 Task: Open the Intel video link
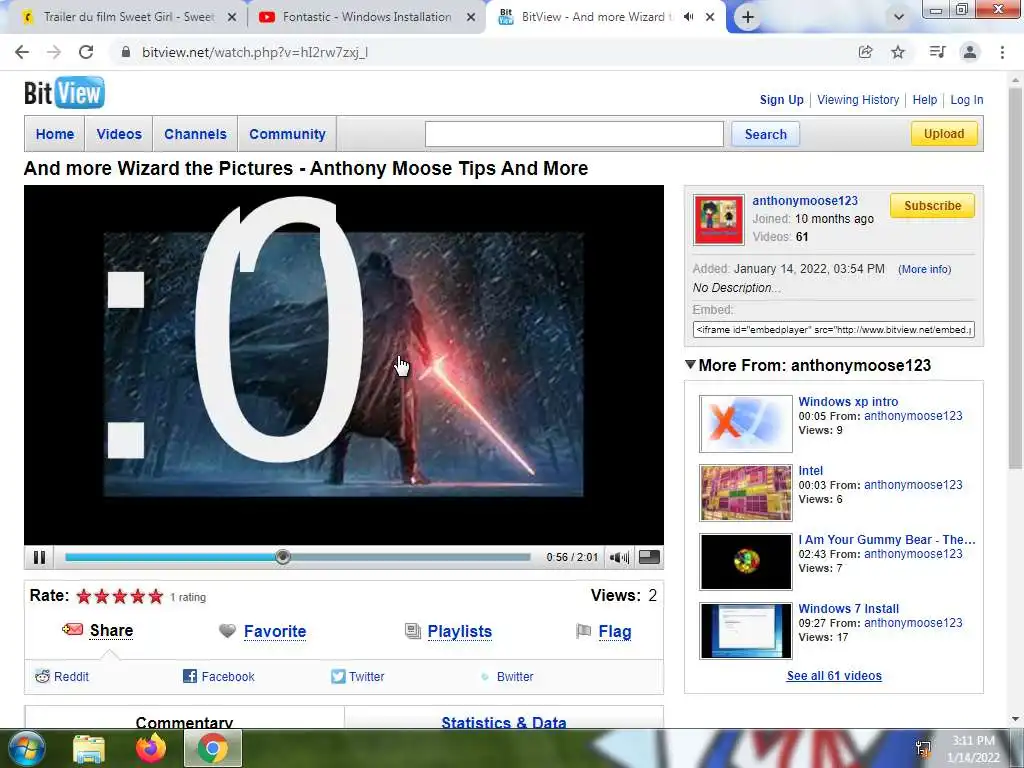[x=810, y=471]
